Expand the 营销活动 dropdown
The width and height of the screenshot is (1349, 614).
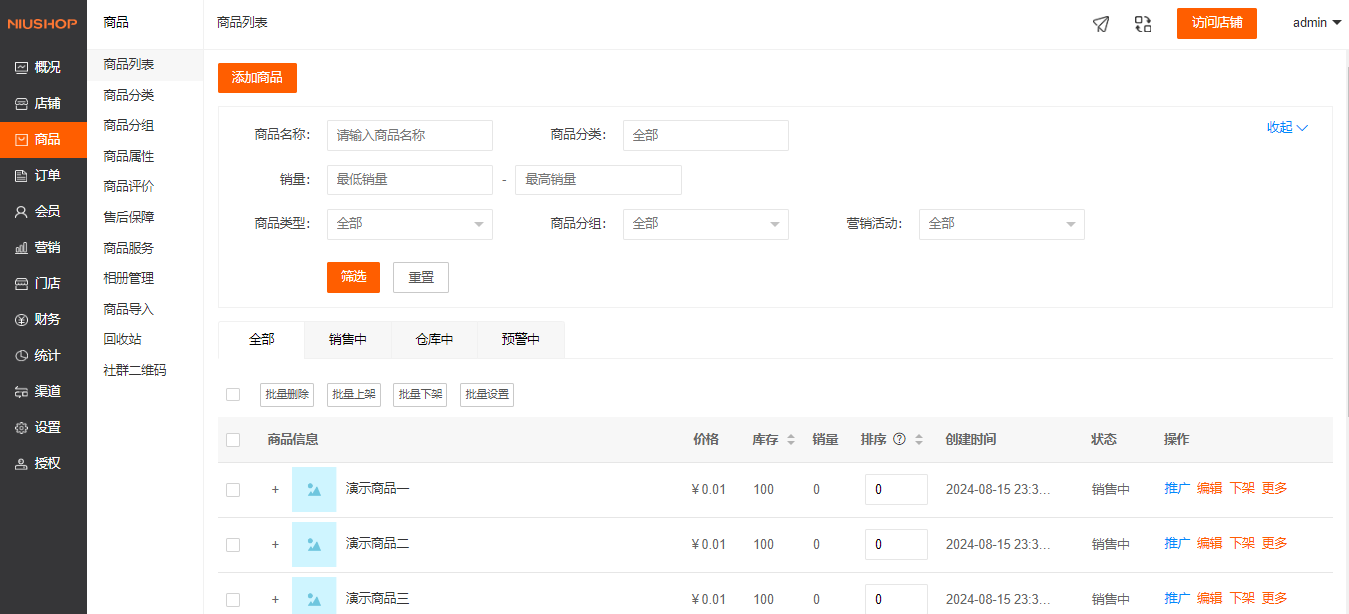[x=1001, y=224]
